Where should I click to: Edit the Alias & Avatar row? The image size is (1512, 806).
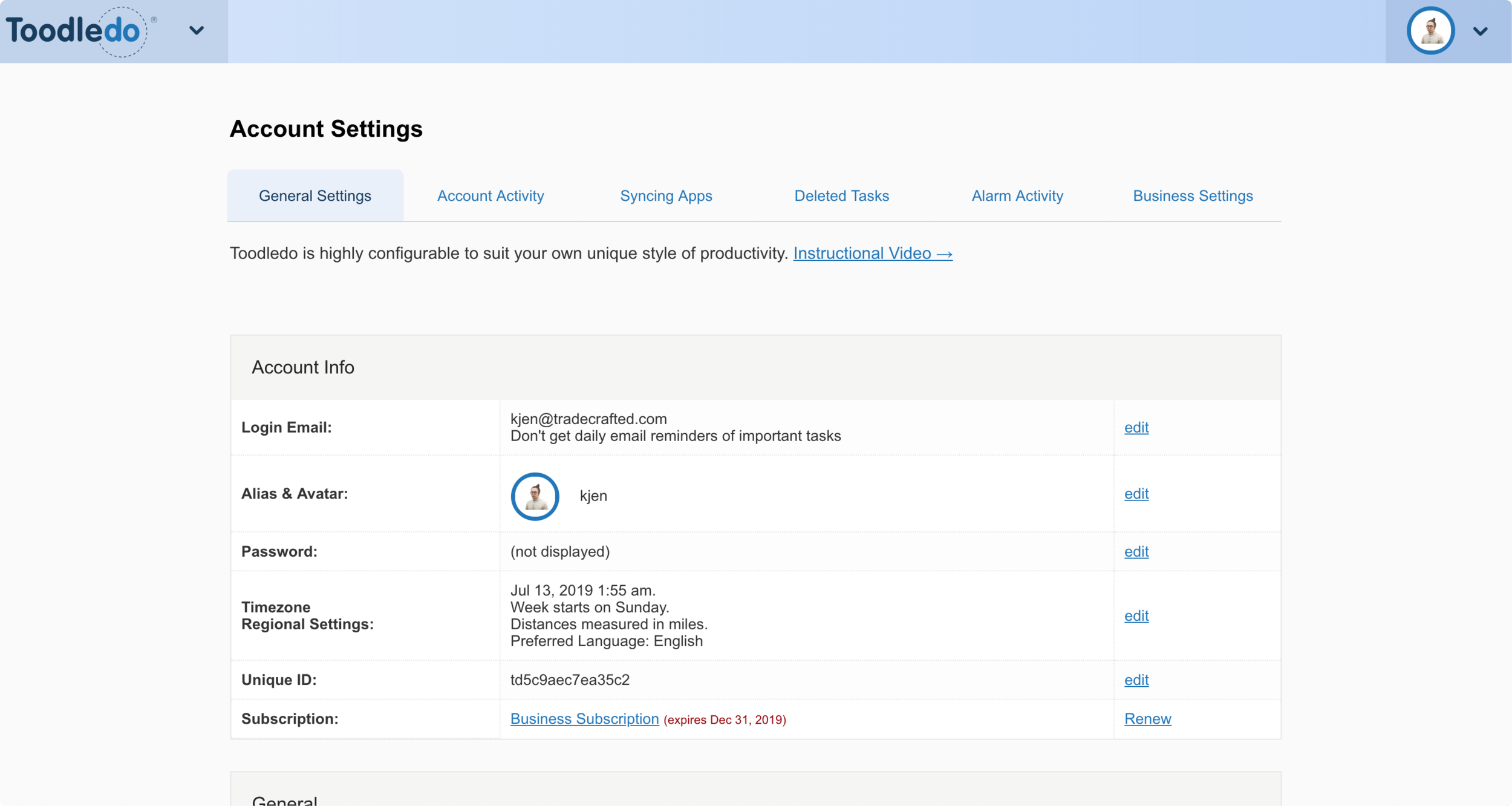[1136, 494]
